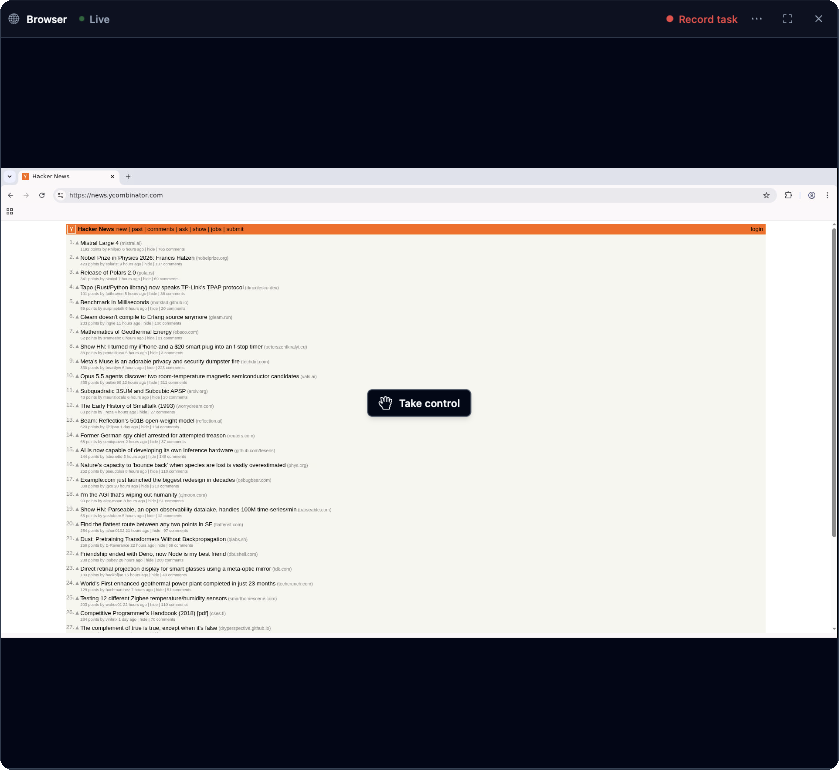Upvote Subquadratic 3SUM and Subcubic APSP
This screenshot has width=839, height=770.
point(77,391)
